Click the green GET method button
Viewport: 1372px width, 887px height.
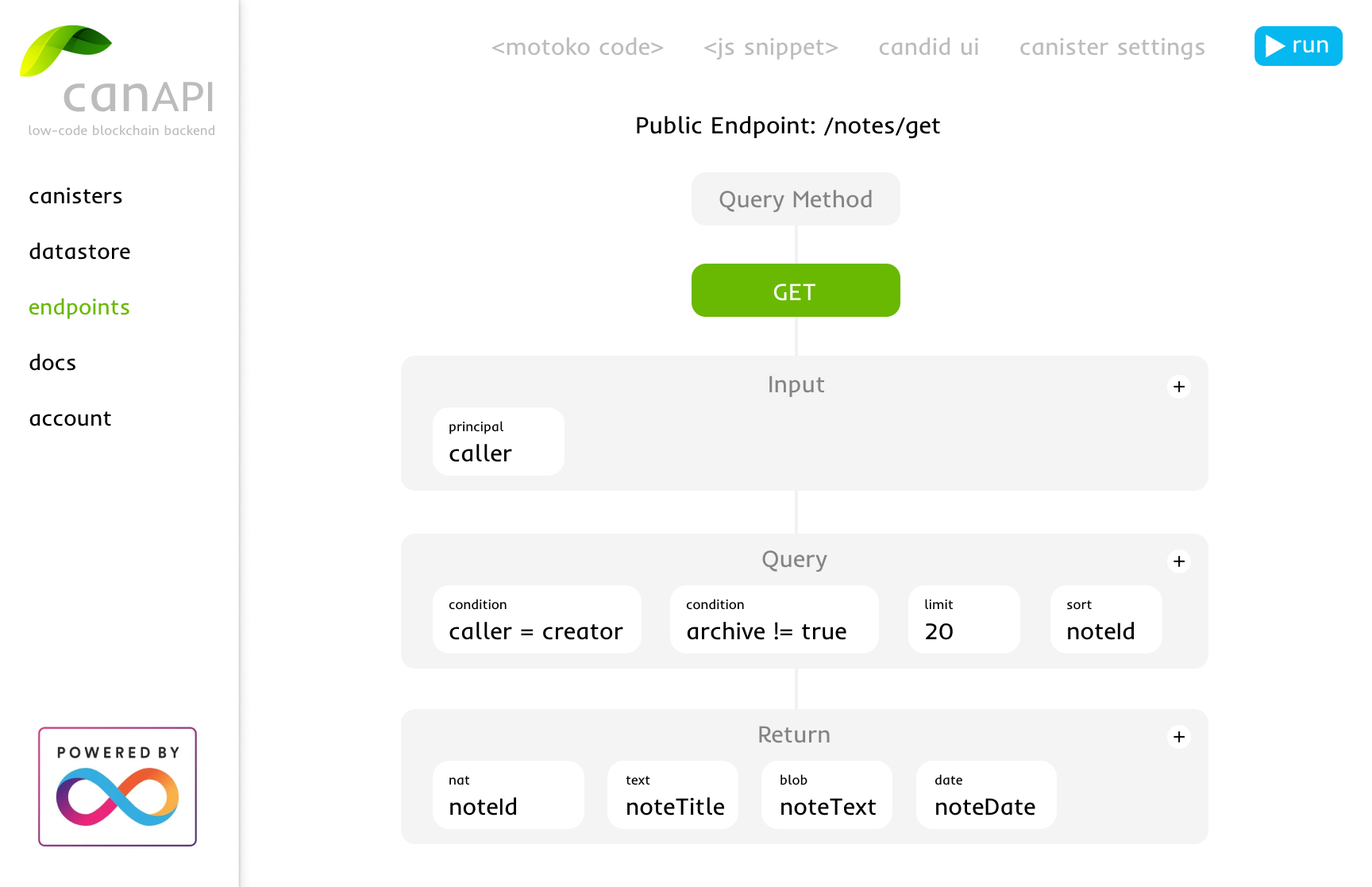pyautogui.click(x=795, y=291)
